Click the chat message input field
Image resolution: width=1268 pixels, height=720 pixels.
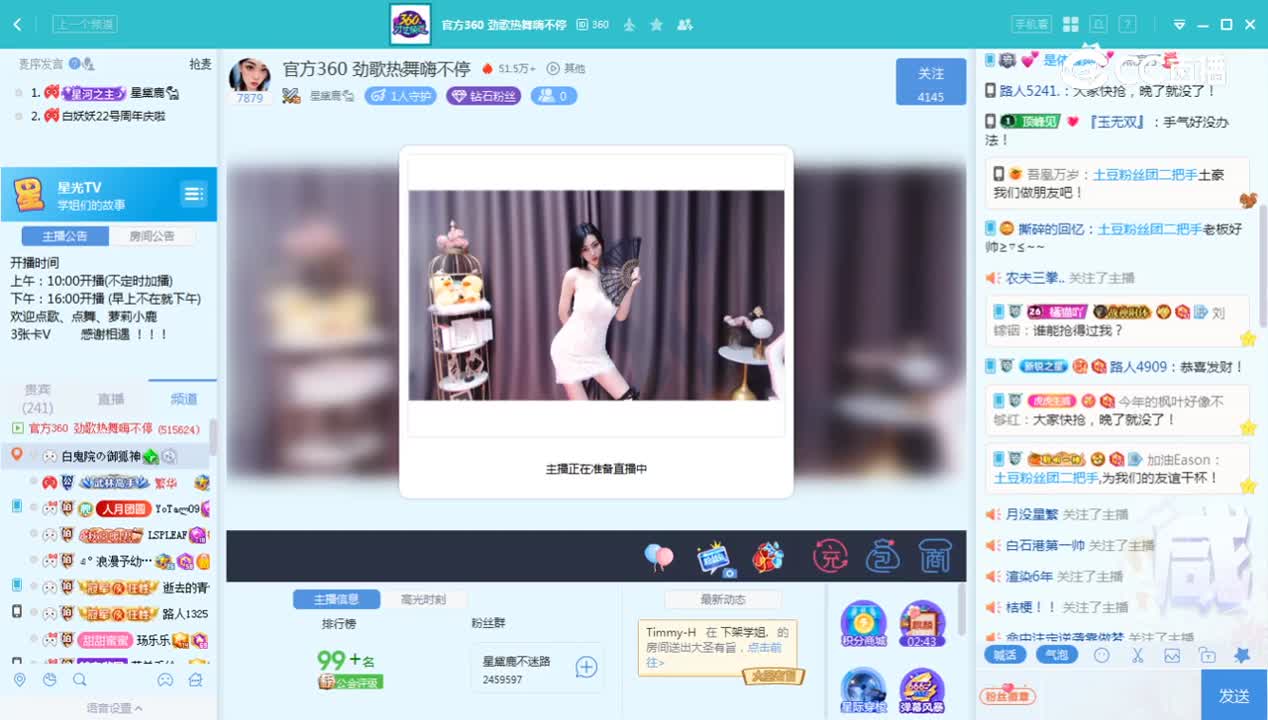1118,696
